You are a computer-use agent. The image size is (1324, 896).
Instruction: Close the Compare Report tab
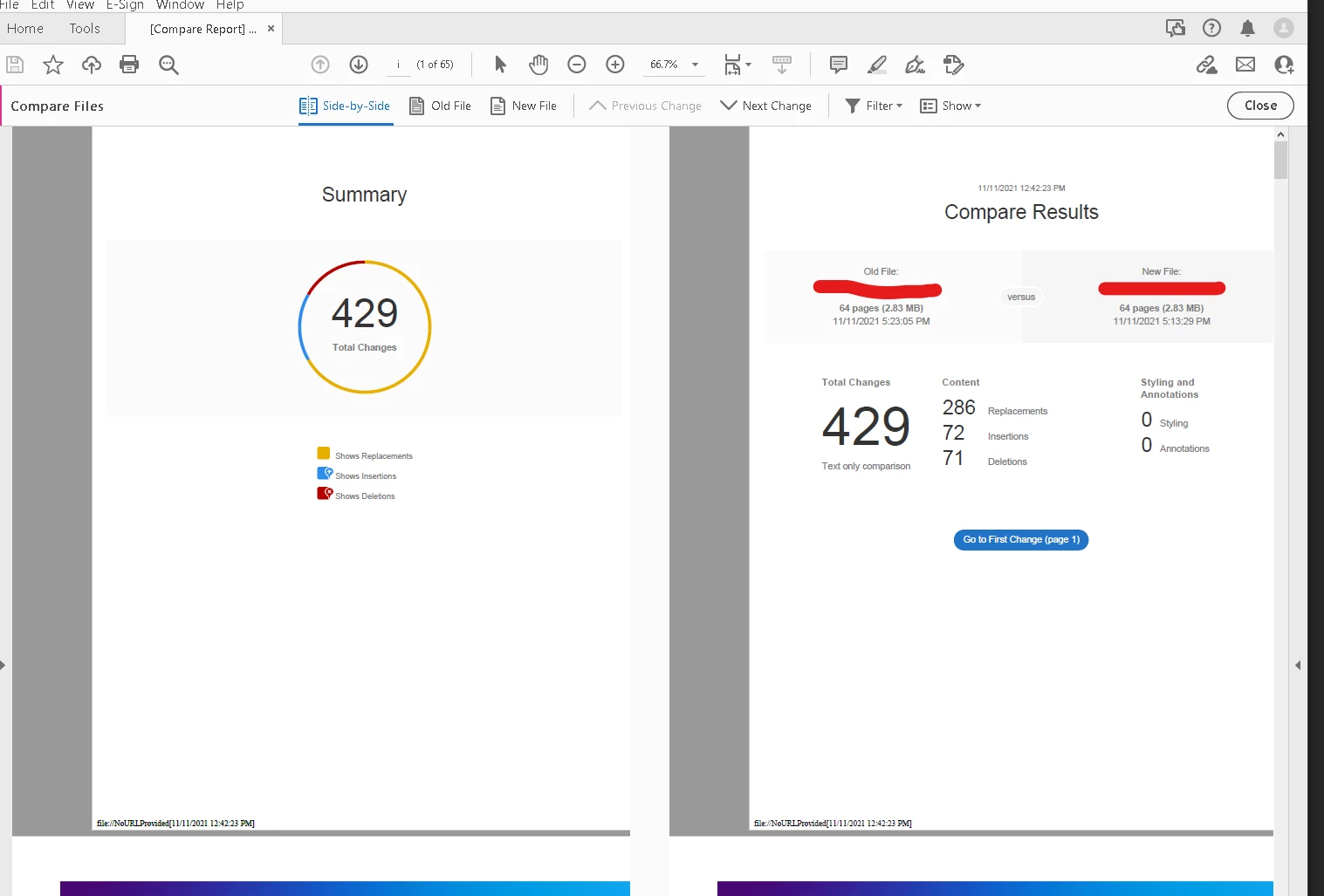click(x=271, y=29)
